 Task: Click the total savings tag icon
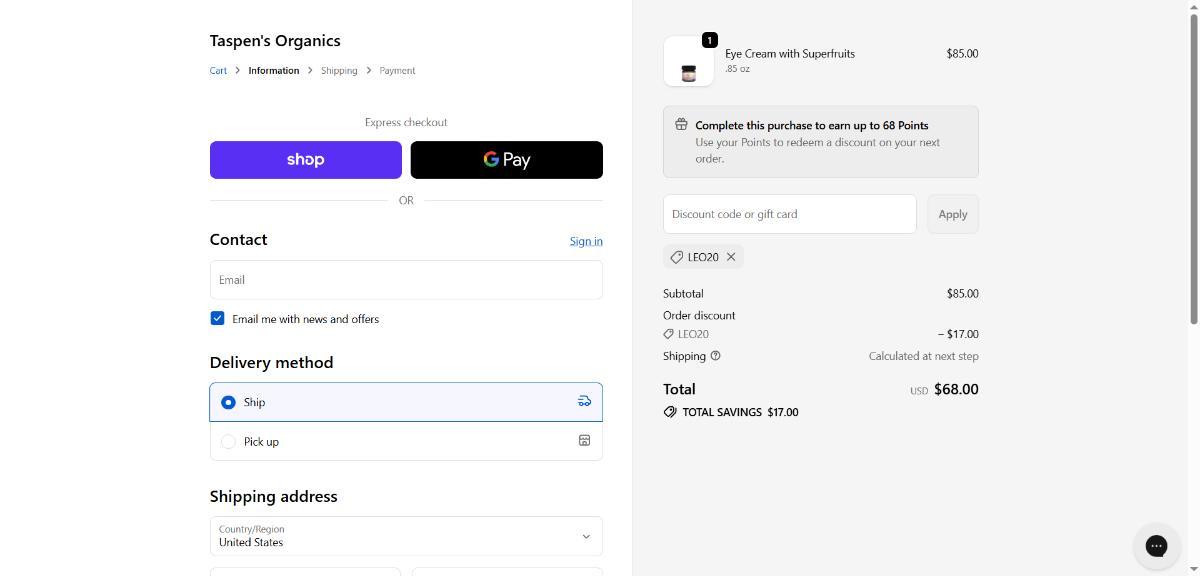[x=670, y=412]
